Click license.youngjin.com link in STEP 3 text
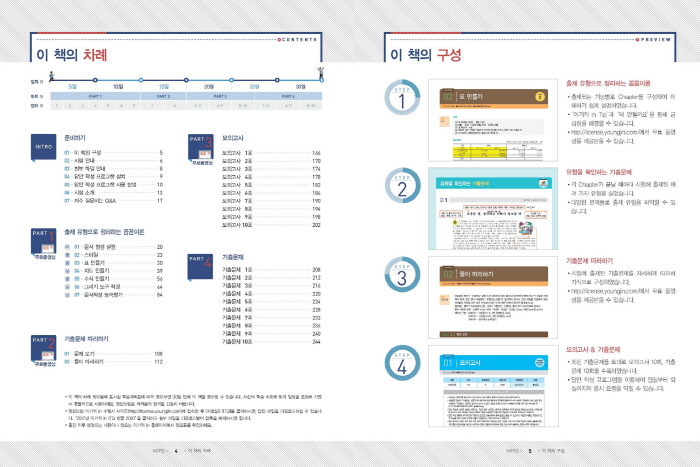 (605, 291)
